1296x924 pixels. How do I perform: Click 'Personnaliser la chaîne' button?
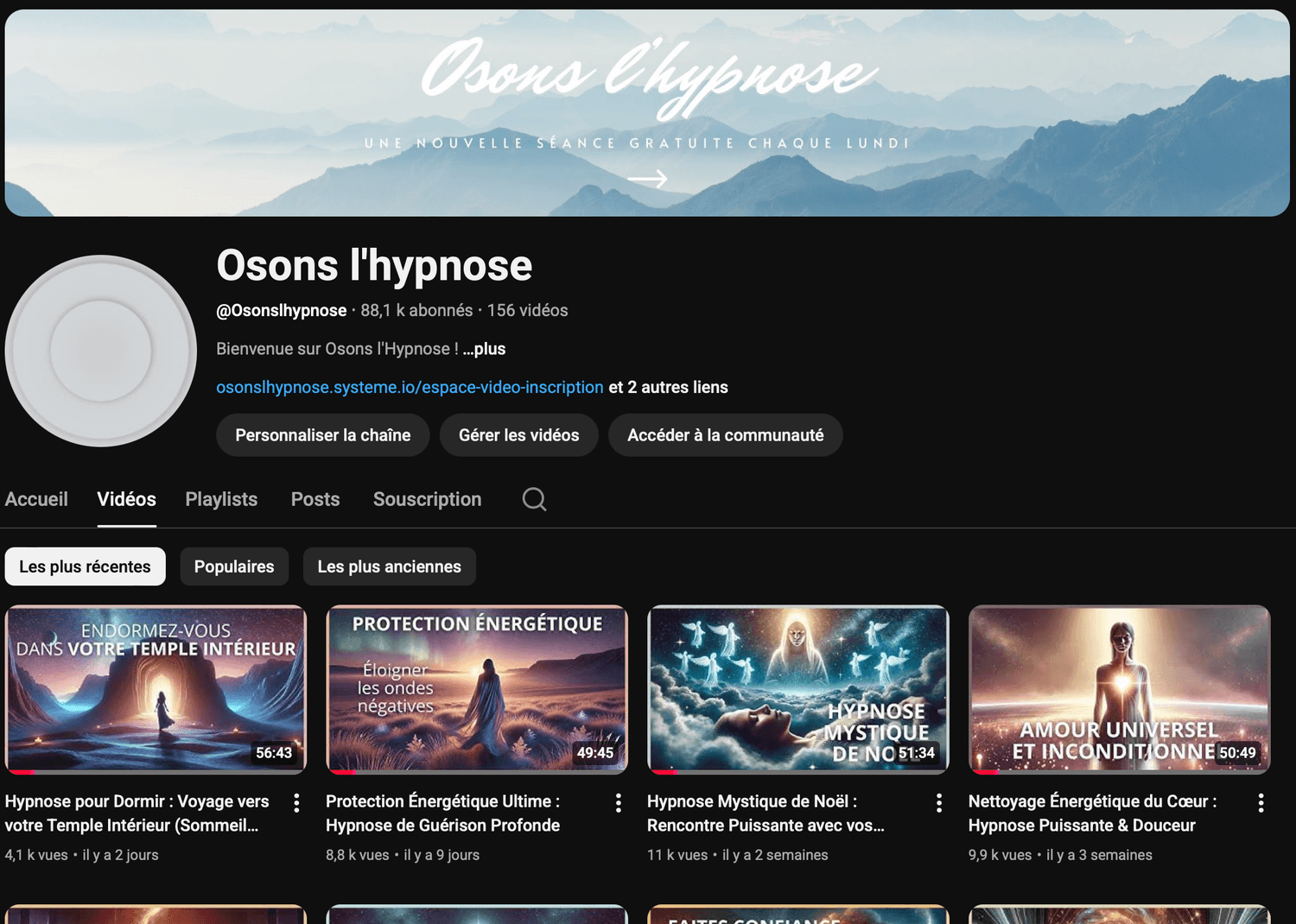point(322,435)
